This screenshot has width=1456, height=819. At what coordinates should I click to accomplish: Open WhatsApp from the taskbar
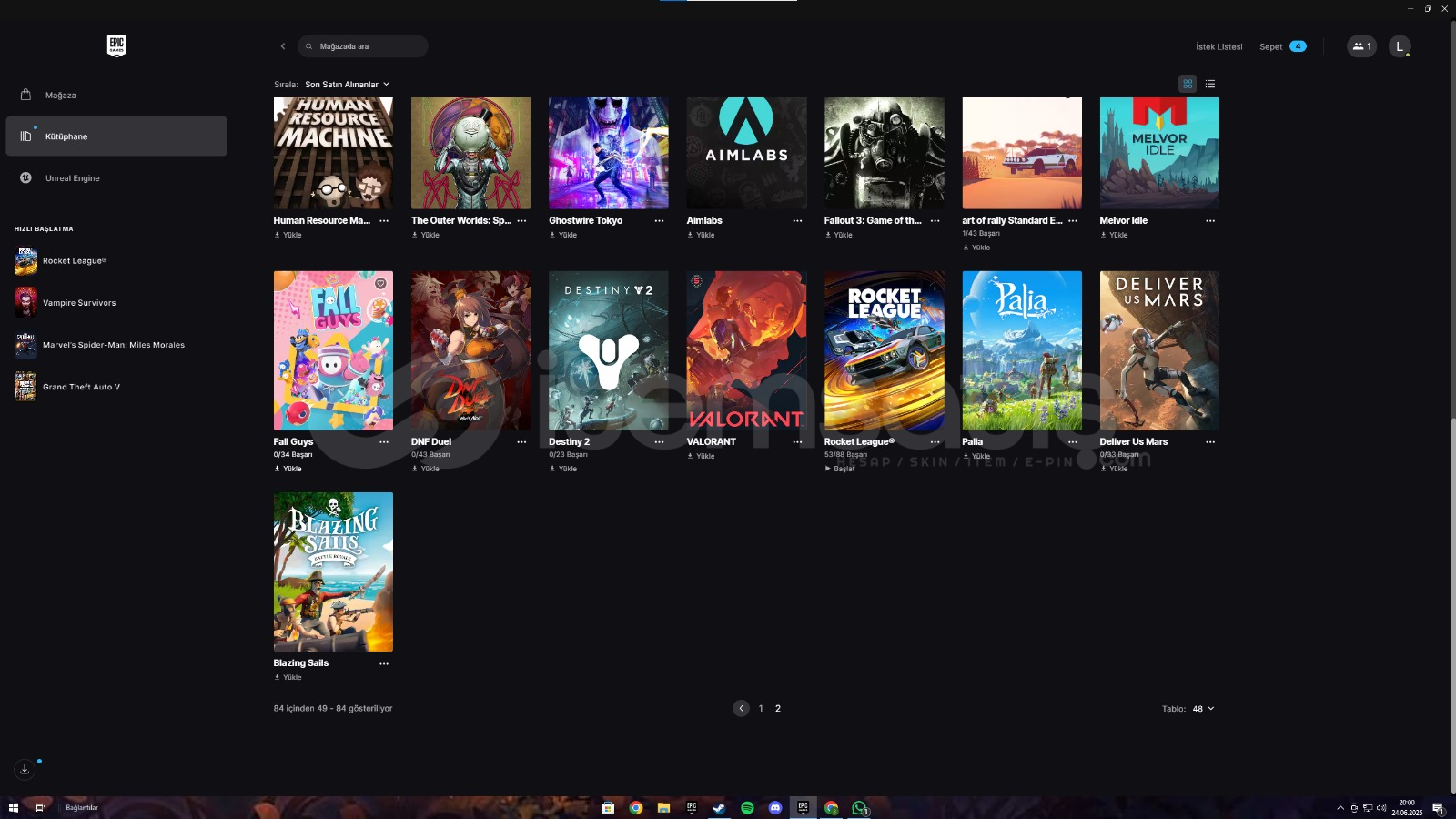859,808
